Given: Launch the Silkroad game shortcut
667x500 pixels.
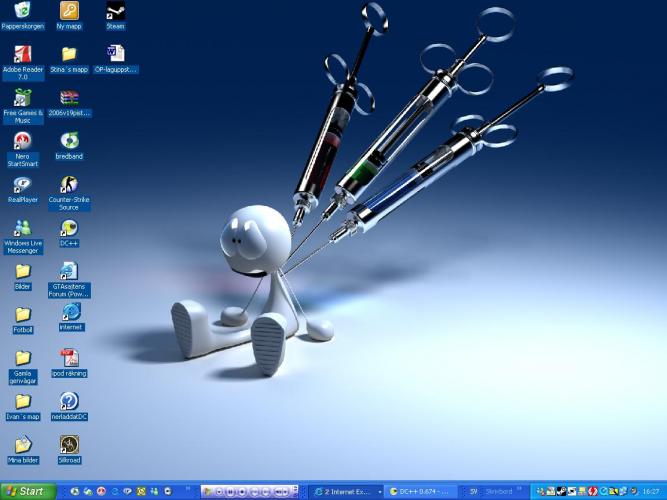Looking at the screenshot, I should [69, 444].
